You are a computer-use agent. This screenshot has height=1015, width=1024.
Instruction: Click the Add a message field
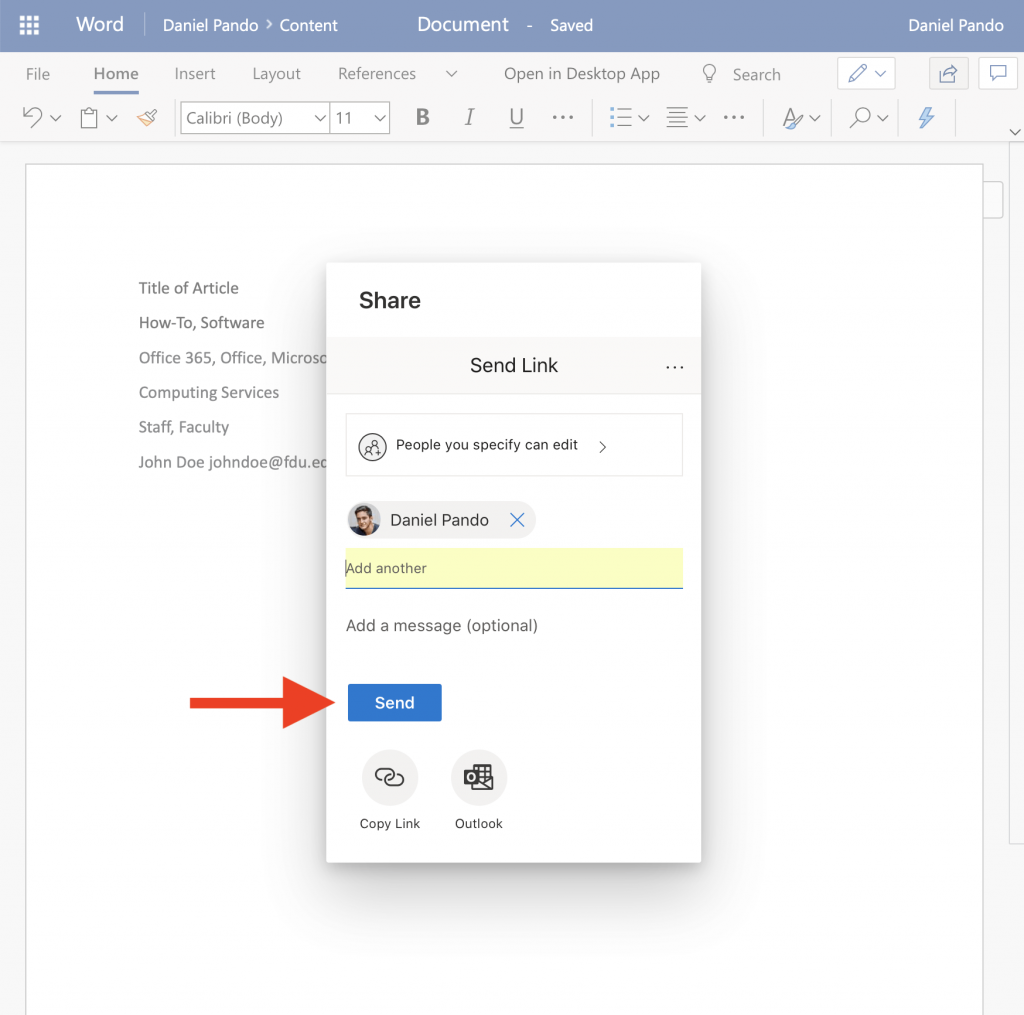click(514, 626)
